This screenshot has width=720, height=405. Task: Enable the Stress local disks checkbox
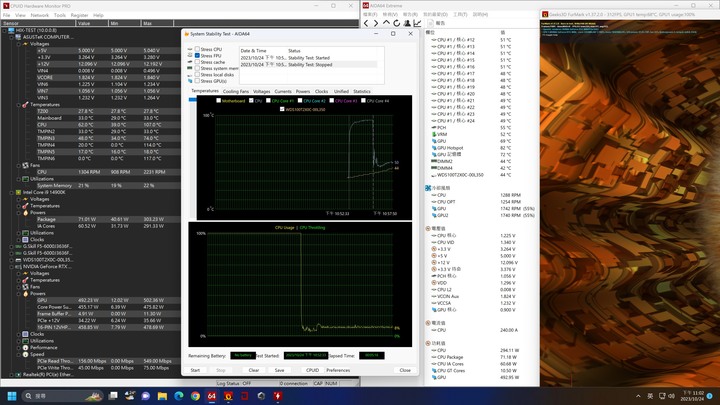[197, 74]
